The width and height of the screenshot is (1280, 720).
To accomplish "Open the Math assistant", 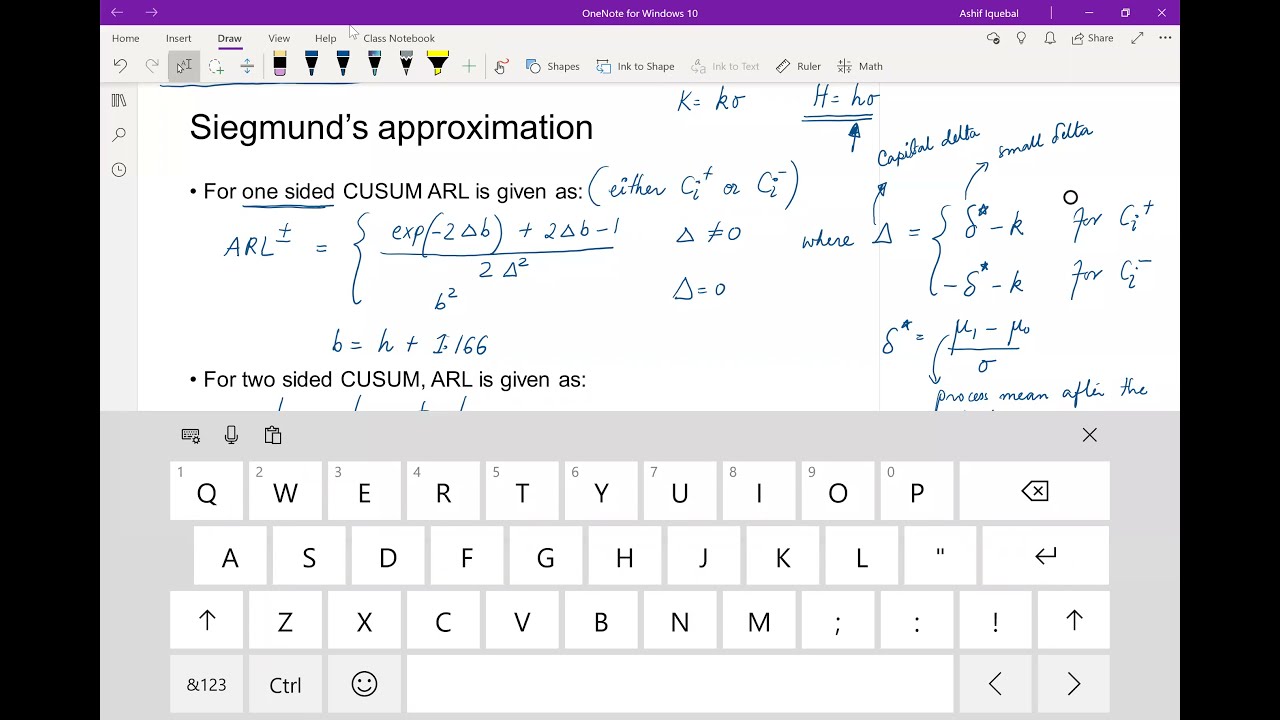I will tap(860, 66).
